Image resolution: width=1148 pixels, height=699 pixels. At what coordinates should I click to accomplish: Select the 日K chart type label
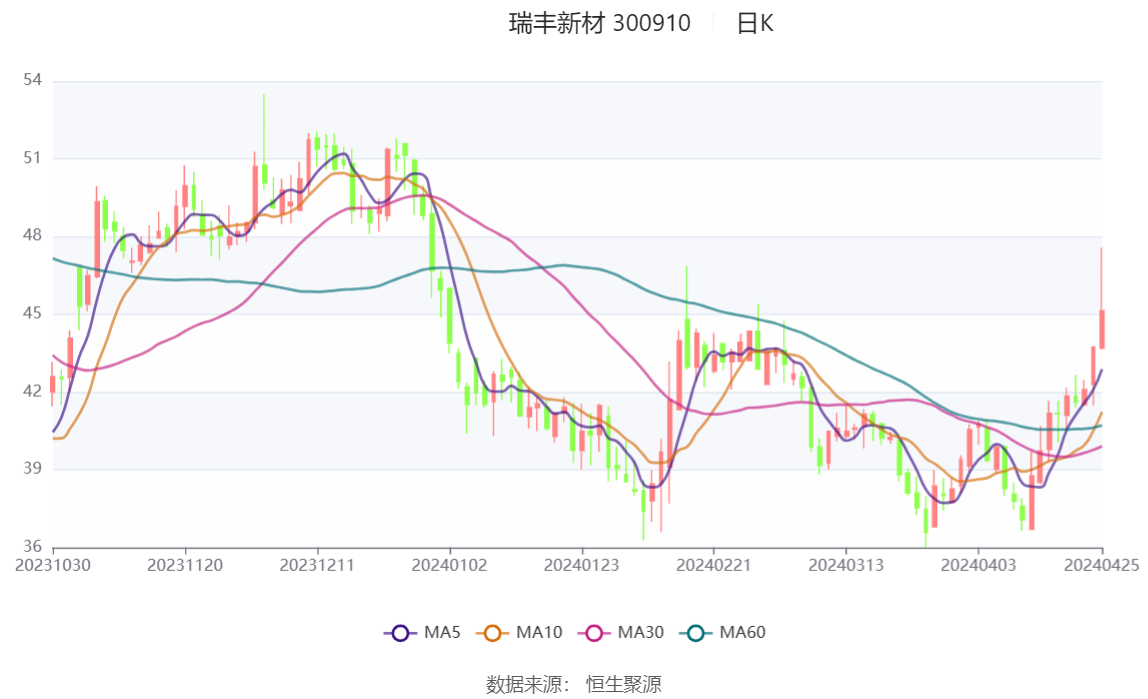(755, 23)
